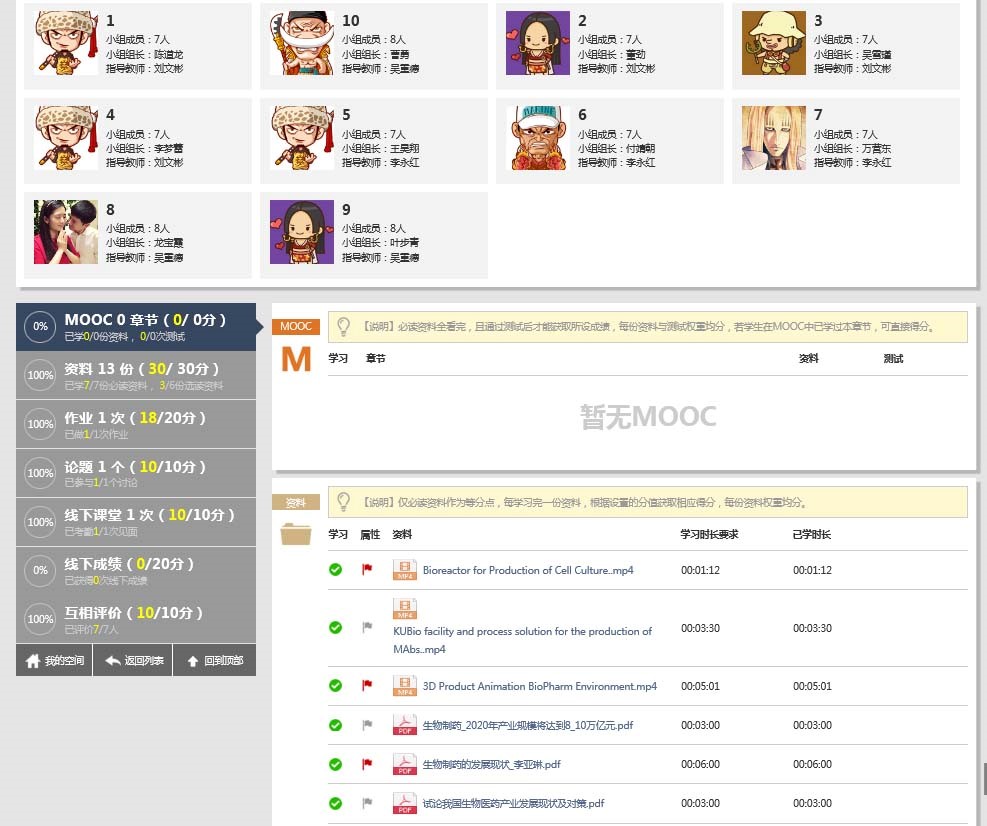Go to 我的空间 home button
This screenshot has height=826, width=987.
tap(54, 661)
